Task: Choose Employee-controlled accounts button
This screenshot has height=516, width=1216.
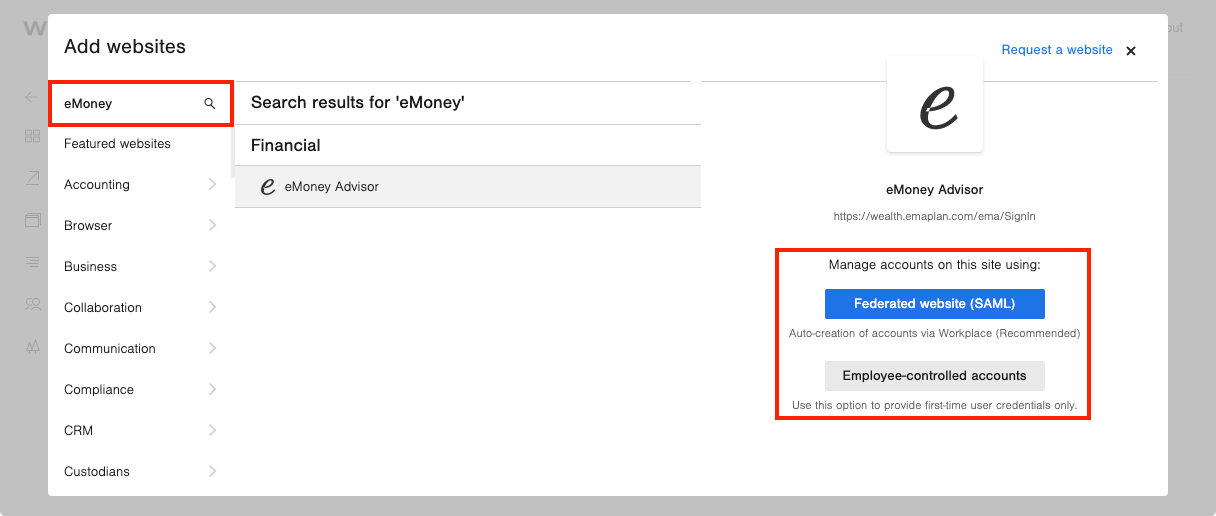Action: tap(934, 376)
